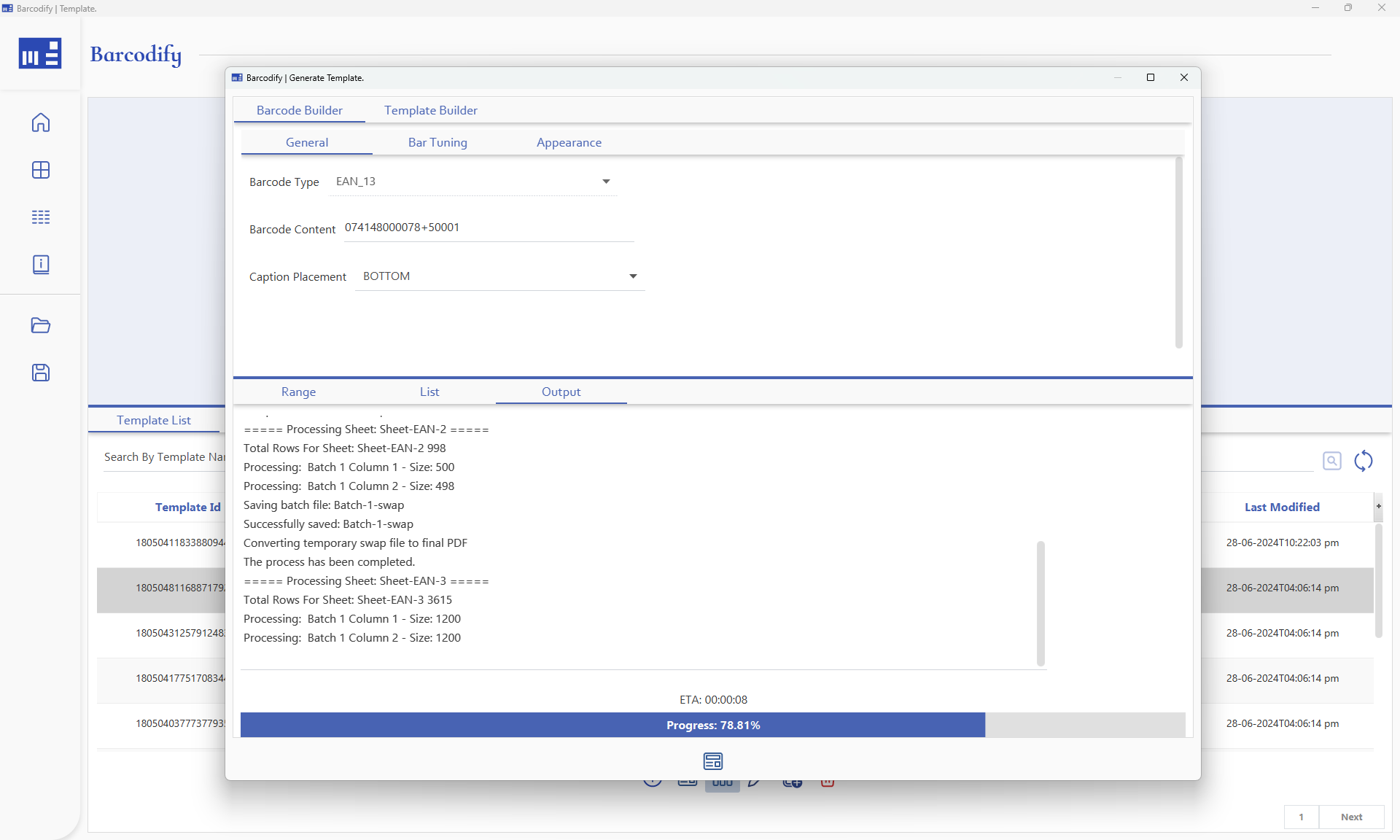Switch to the Template Builder tab
1400x840 pixels.
pyautogui.click(x=430, y=110)
